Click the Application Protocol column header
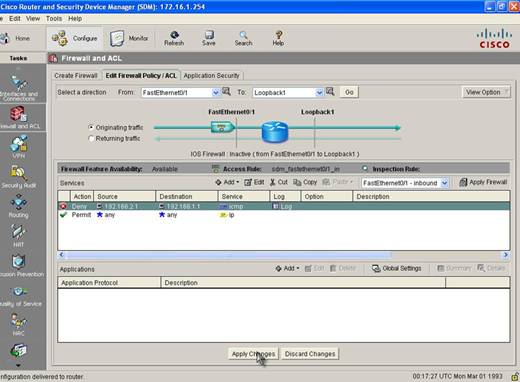520x382 pixels. (x=109, y=283)
